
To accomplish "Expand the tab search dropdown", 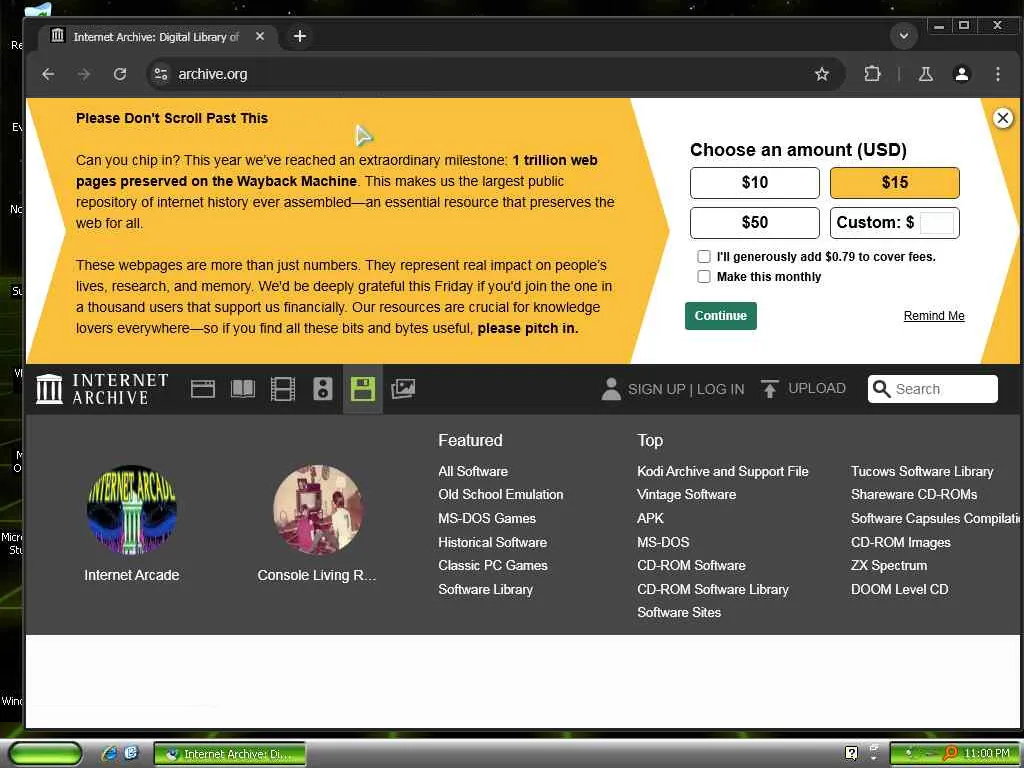I will click(x=904, y=36).
